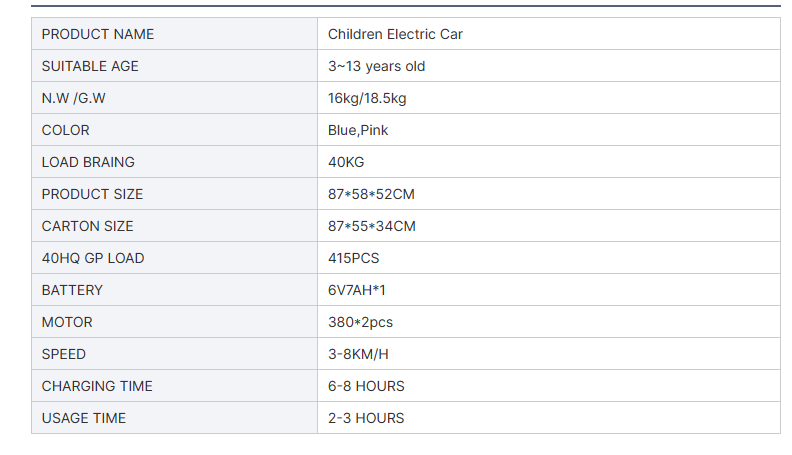
Task: Select the Children Electric Car value
Action: (x=395, y=34)
